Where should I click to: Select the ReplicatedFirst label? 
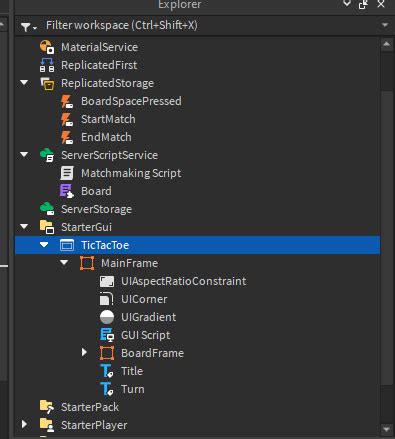99,65
